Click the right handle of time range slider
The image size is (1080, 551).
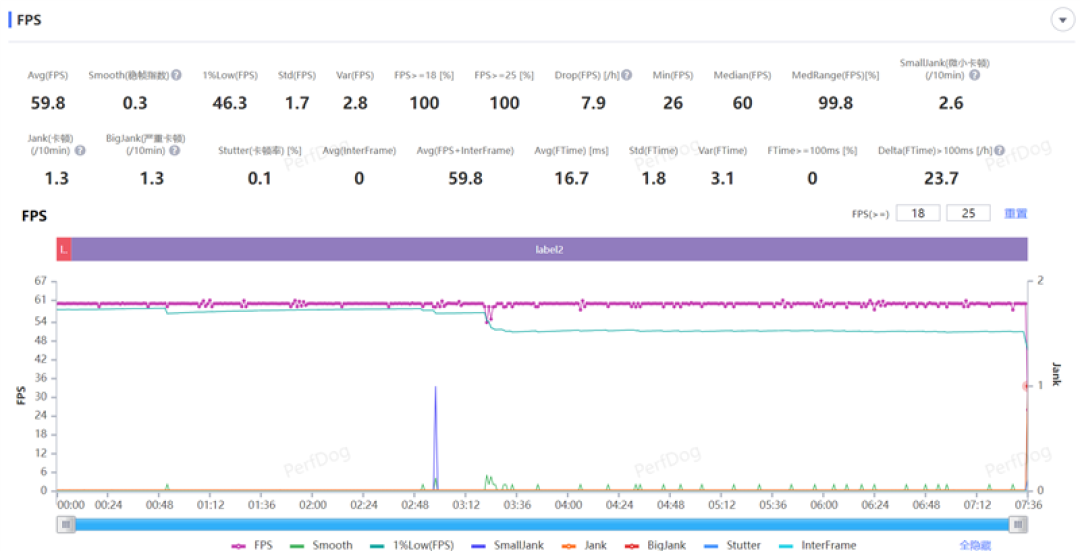tap(1018, 525)
